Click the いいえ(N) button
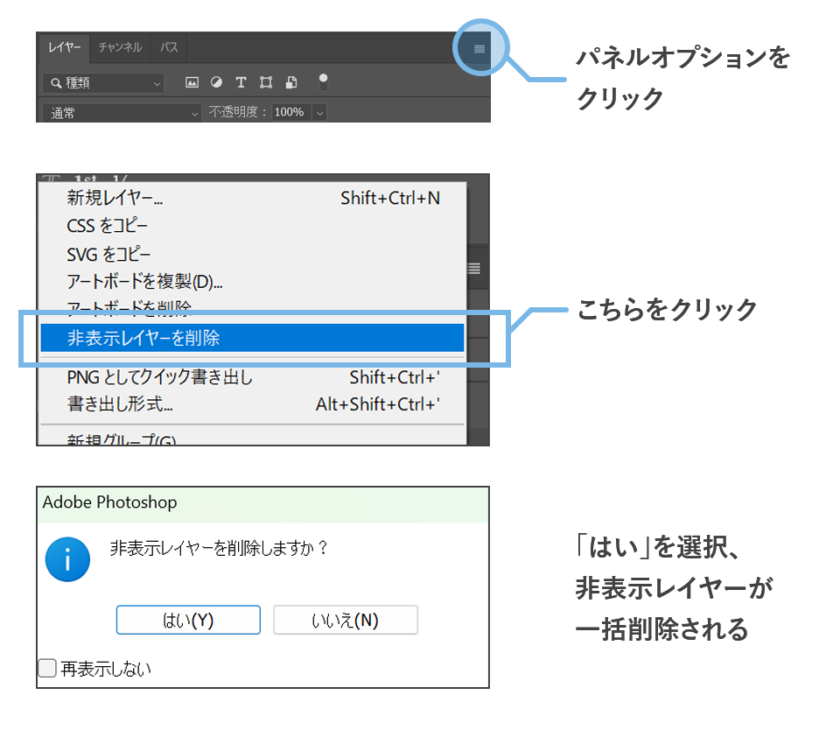Image resolution: width=840 pixels, height=744 pixels. (345, 620)
